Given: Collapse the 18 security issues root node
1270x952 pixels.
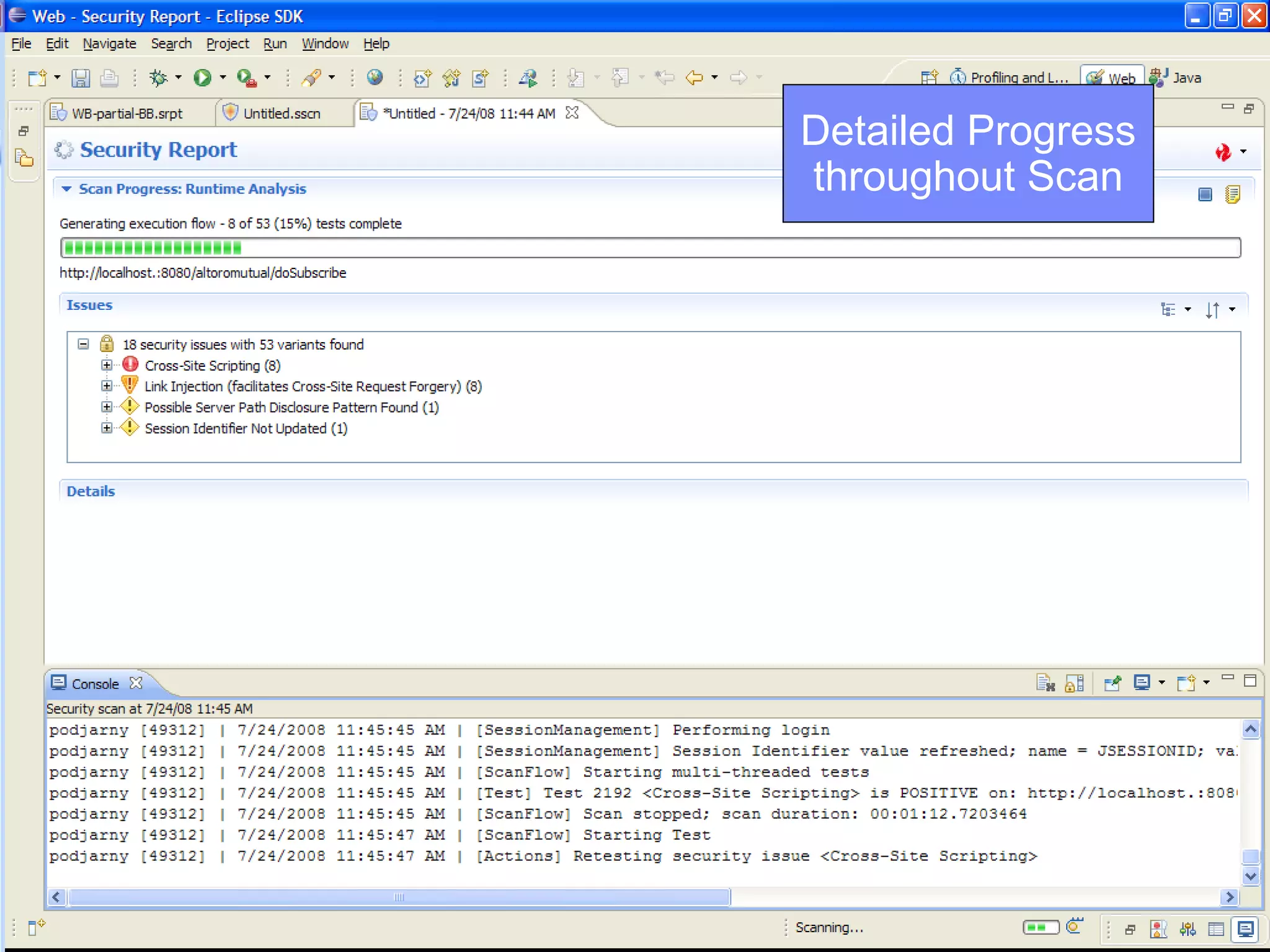Looking at the screenshot, I should coord(84,344).
